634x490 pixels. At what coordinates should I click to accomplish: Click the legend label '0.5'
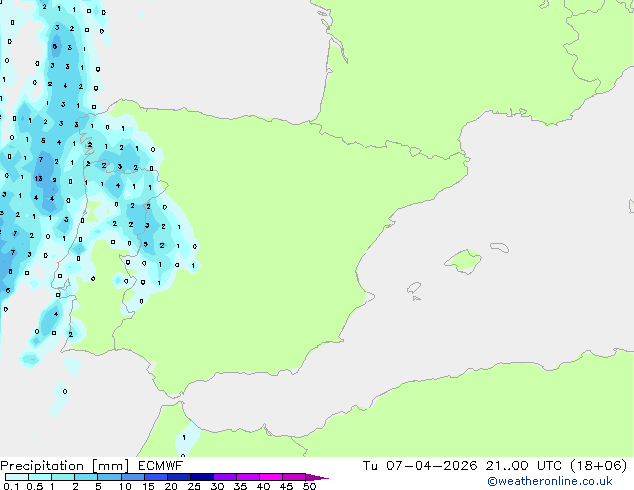coord(34,486)
